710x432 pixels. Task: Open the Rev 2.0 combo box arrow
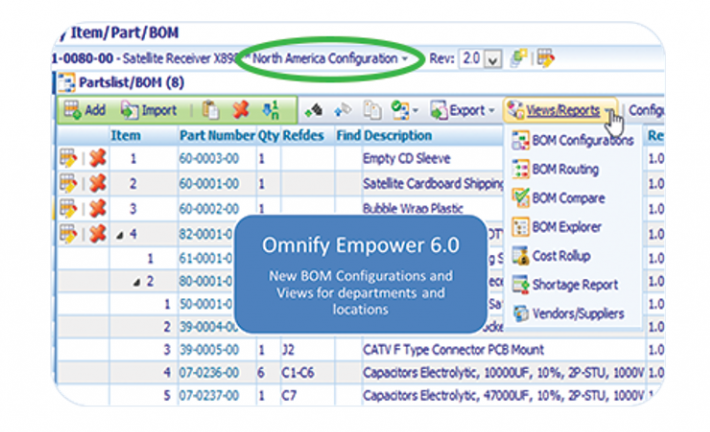pos(493,59)
